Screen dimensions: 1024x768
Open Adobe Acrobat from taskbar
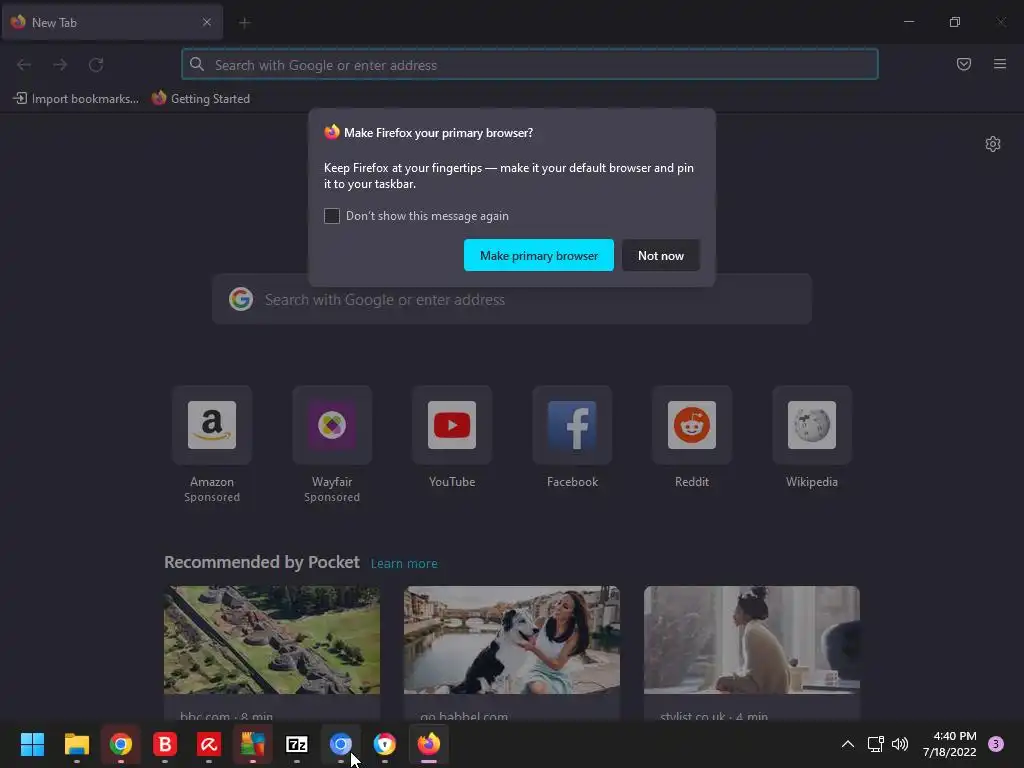(x=208, y=744)
